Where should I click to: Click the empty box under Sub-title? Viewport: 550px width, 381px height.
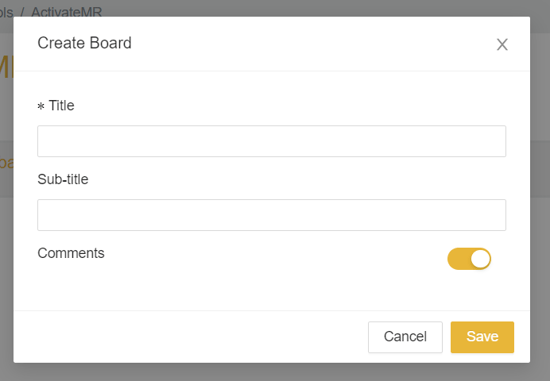click(x=271, y=215)
